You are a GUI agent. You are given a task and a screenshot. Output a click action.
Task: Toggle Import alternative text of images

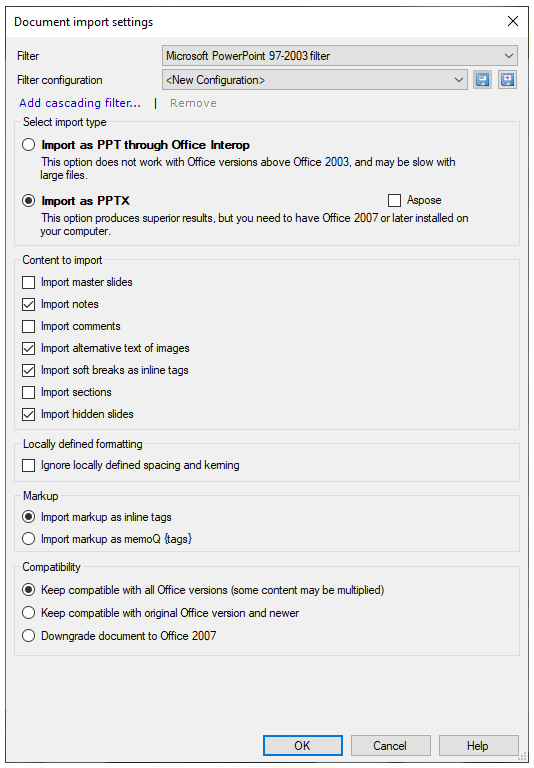(29, 348)
